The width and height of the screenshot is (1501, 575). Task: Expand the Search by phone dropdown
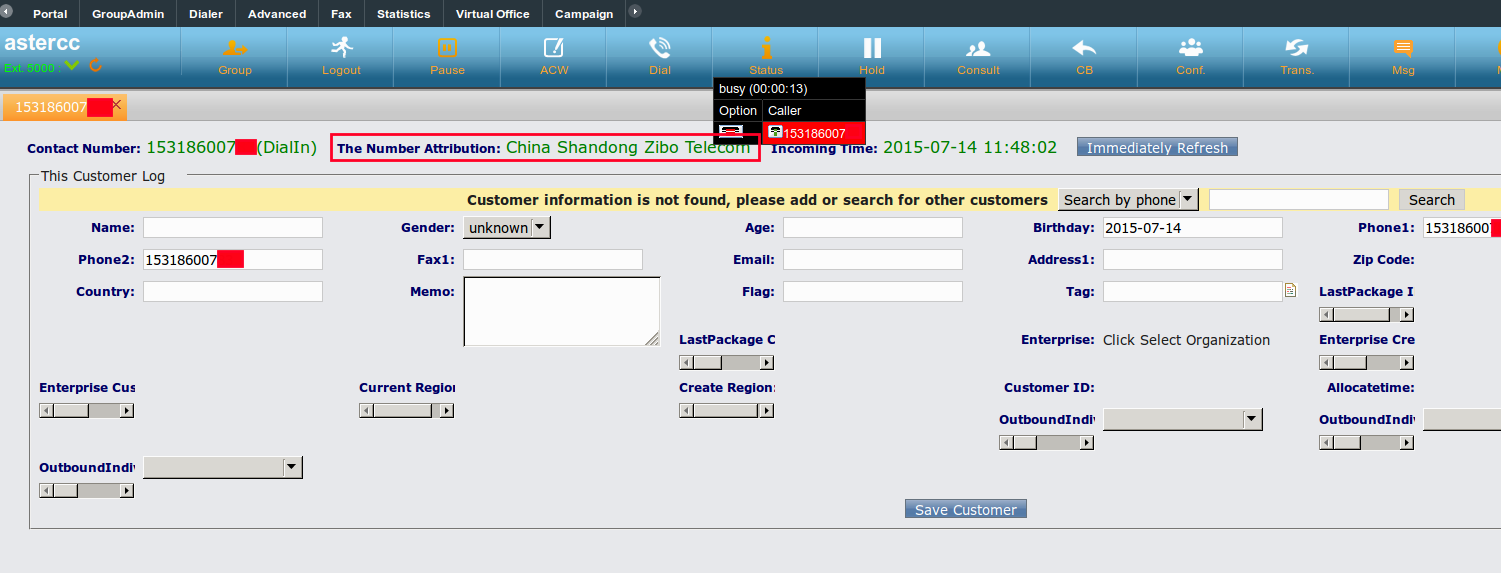(x=1129, y=200)
